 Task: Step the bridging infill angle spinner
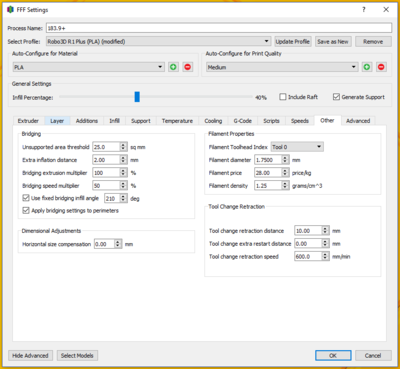[123, 198]
